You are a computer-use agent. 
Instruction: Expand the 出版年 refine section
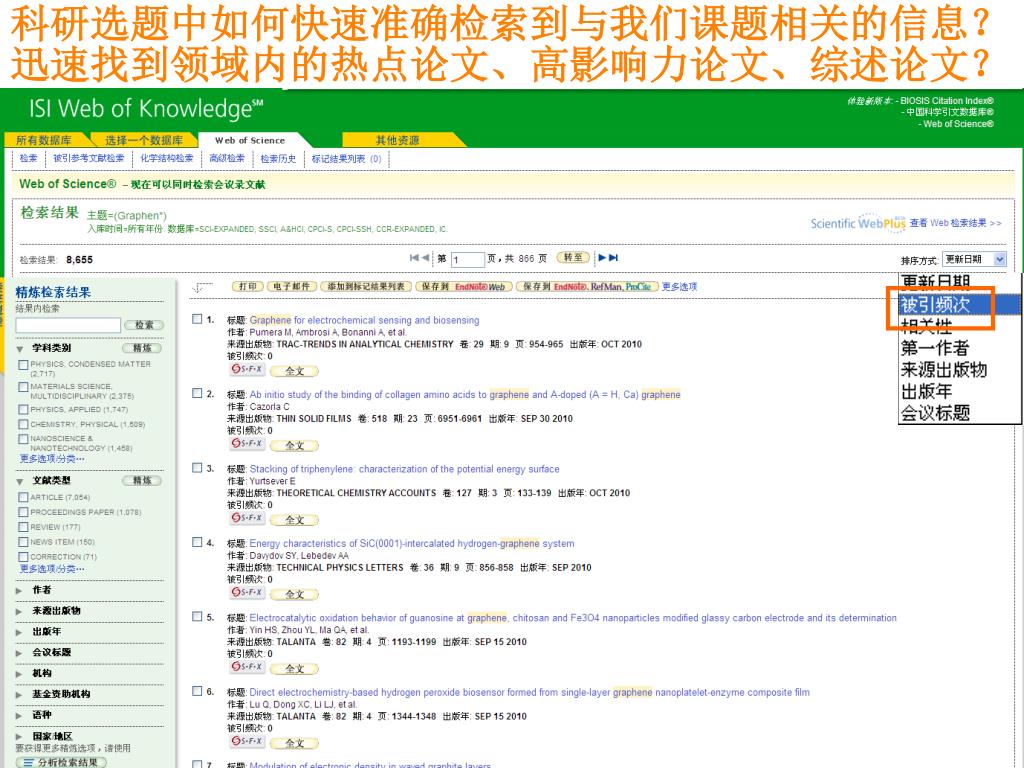pos(20,632)
